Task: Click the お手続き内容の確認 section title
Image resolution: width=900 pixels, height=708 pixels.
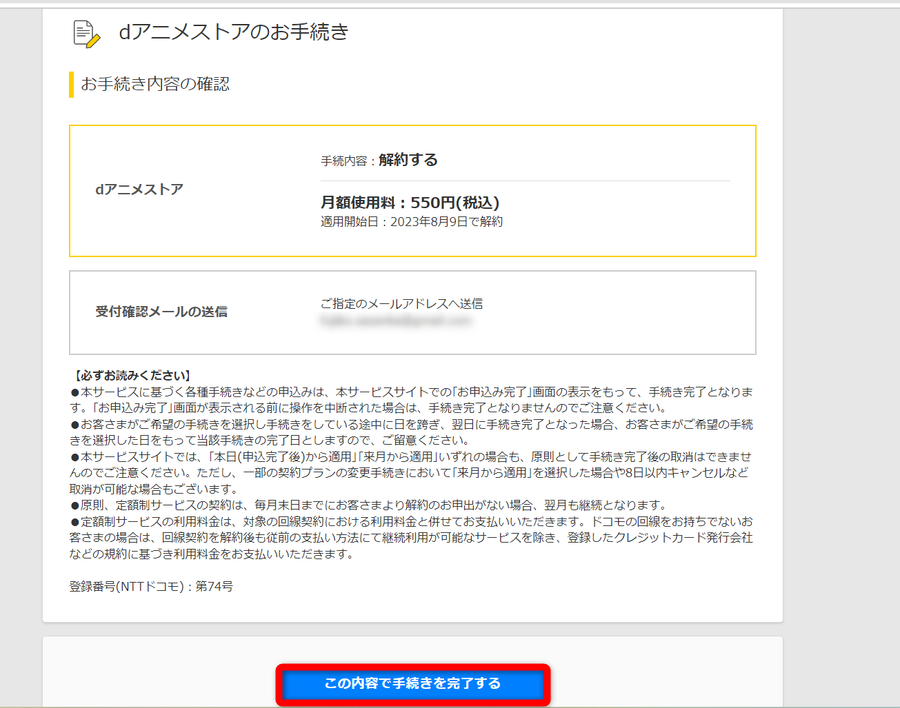Action: point(155,84)
